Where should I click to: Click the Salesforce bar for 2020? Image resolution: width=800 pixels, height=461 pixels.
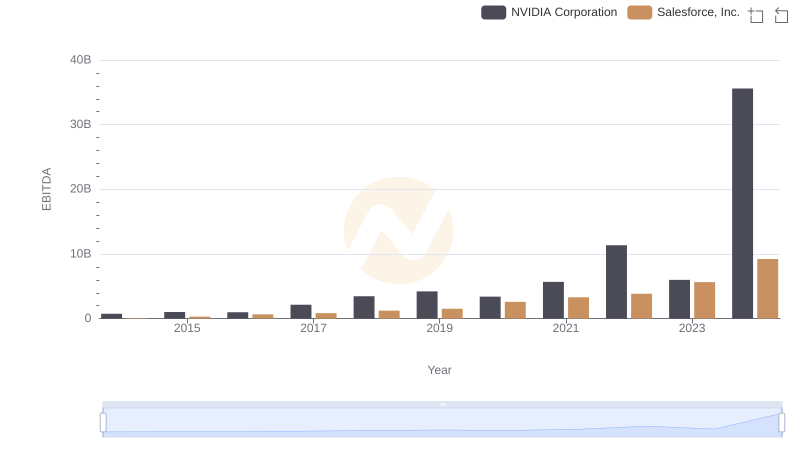515,310
